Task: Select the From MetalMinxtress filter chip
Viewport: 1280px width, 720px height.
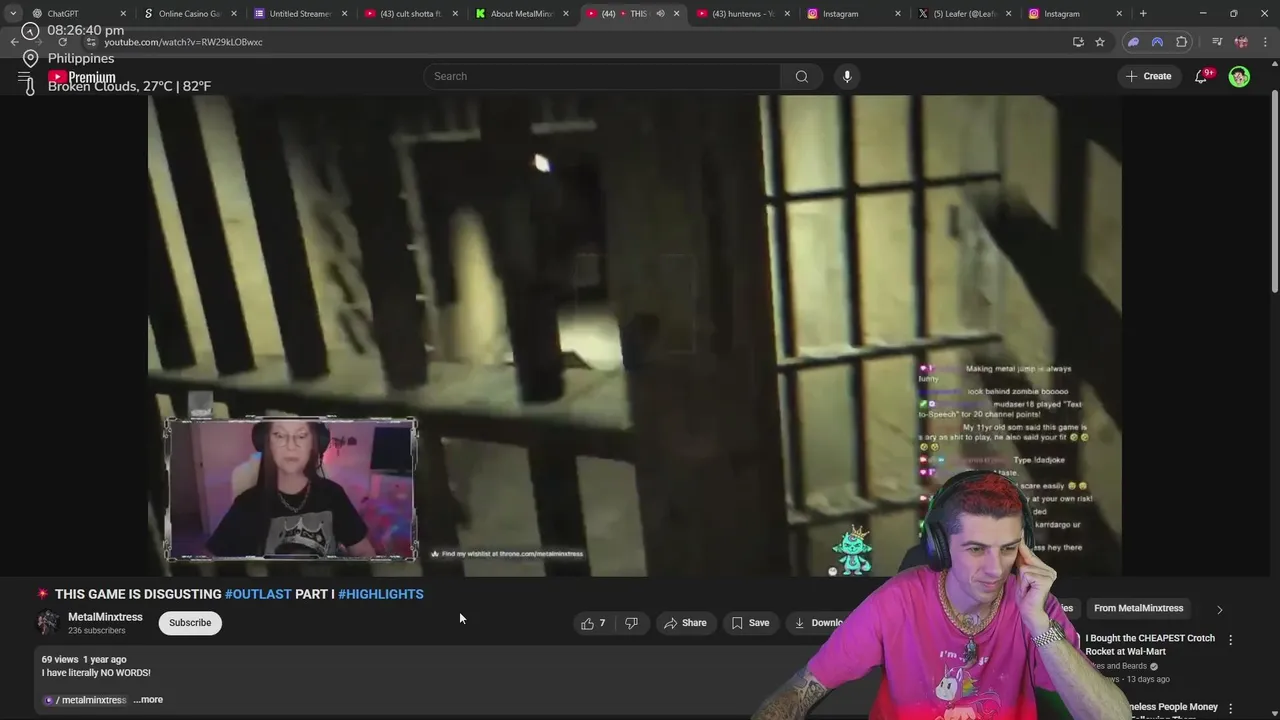Action: (x=1138, y=608)
